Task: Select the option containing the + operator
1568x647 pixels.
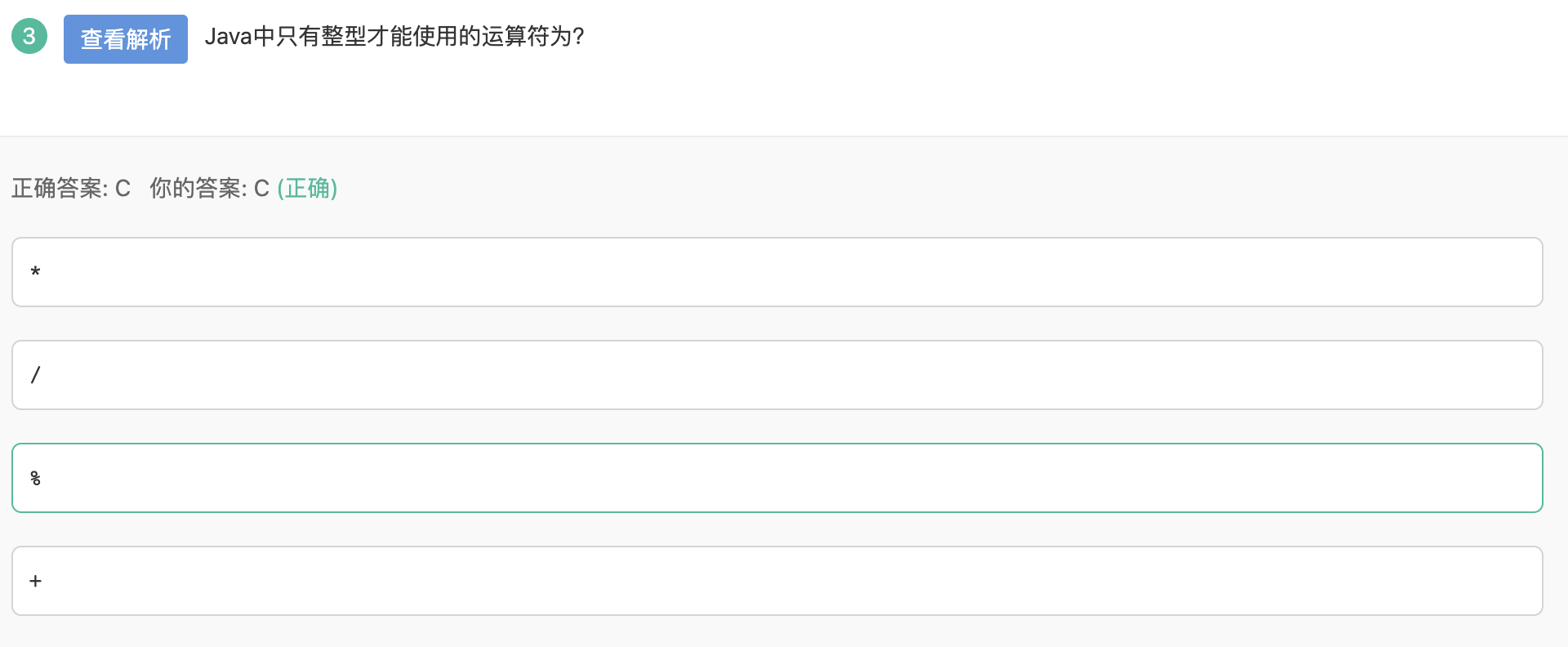Action: coord(776,580)
